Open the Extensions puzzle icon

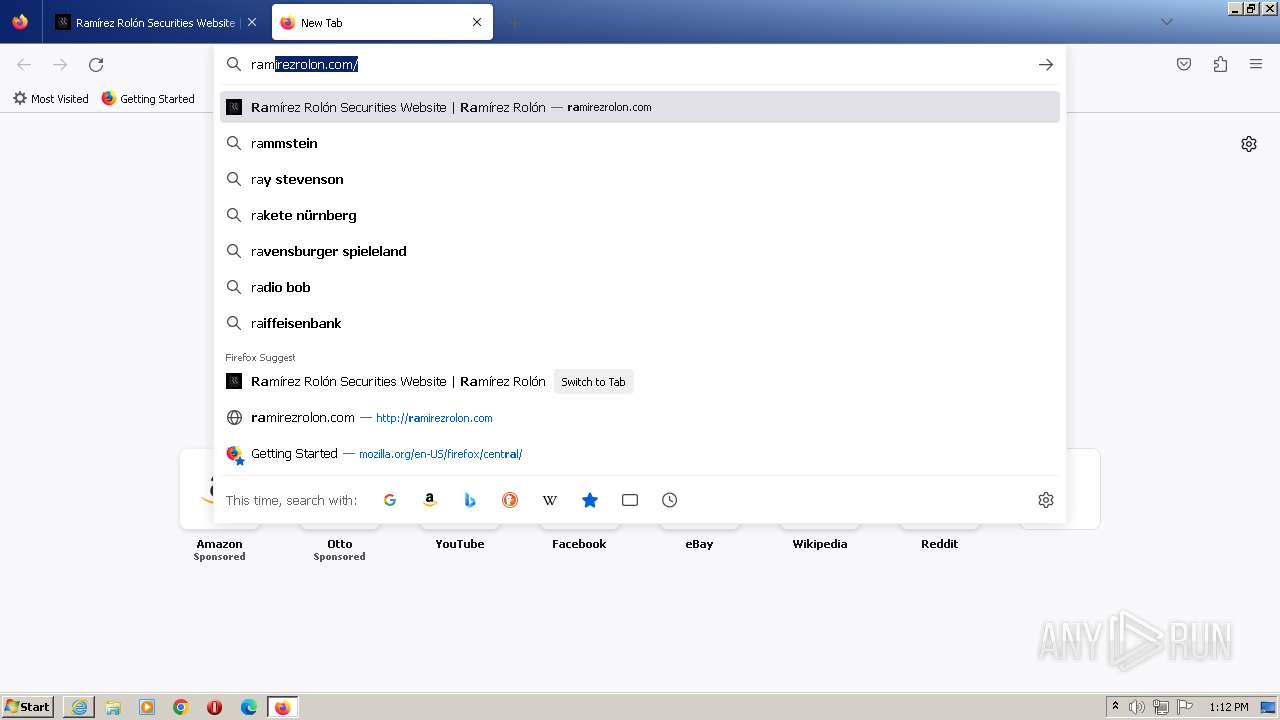tap(1220, 65)
